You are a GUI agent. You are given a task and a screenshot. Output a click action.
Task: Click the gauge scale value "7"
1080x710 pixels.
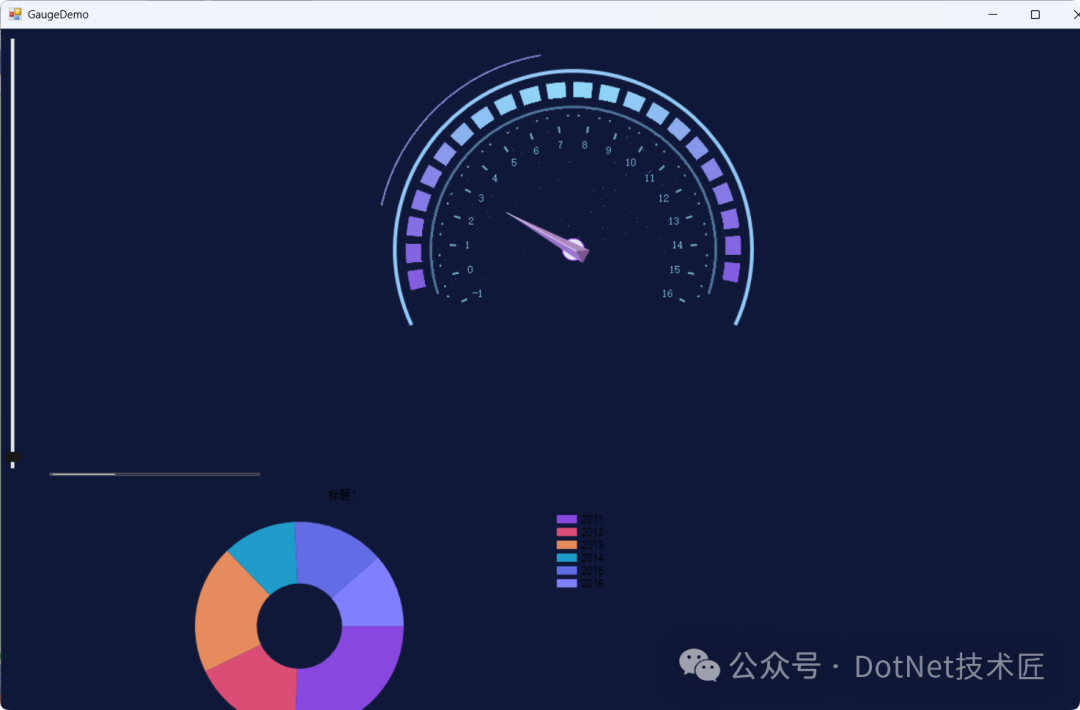(560, 145)
